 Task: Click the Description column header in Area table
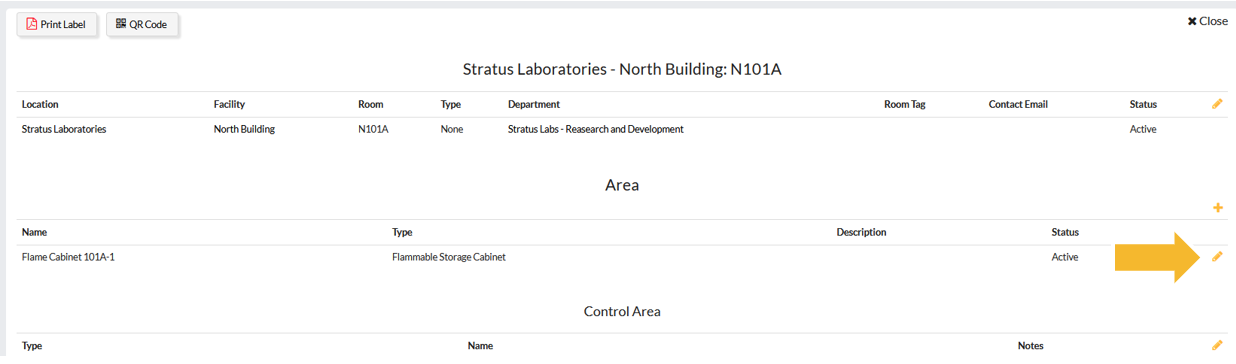tap(861, 232)
